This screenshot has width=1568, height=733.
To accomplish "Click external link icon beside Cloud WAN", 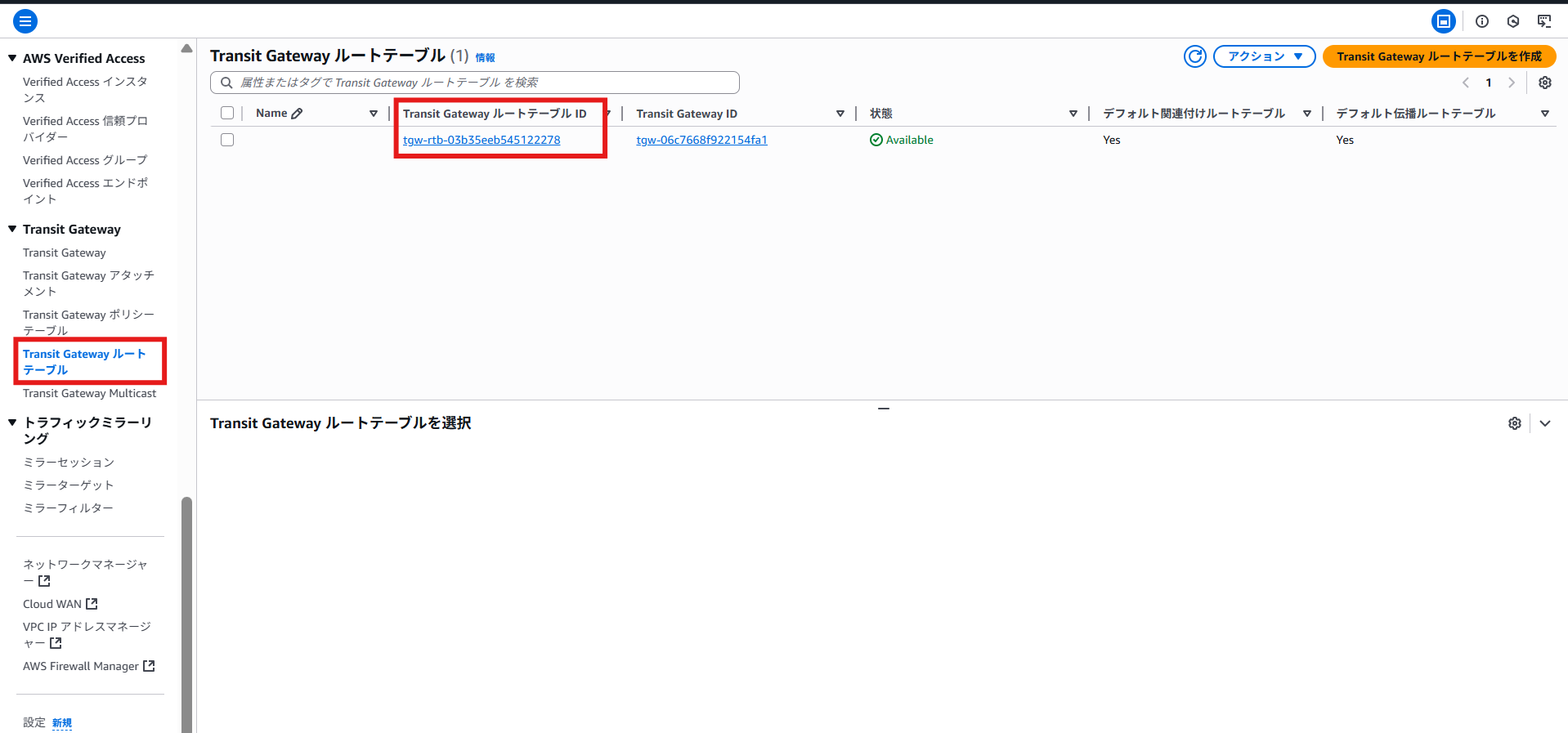I will click(x=92, y=604).
